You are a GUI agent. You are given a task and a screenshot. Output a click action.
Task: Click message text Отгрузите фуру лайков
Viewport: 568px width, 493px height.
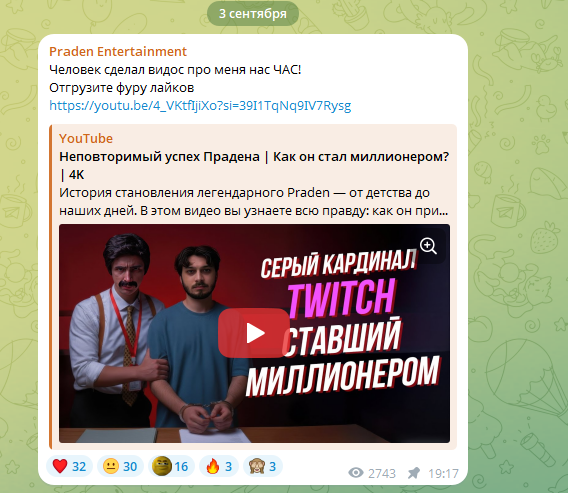click(x=122, y=88)
